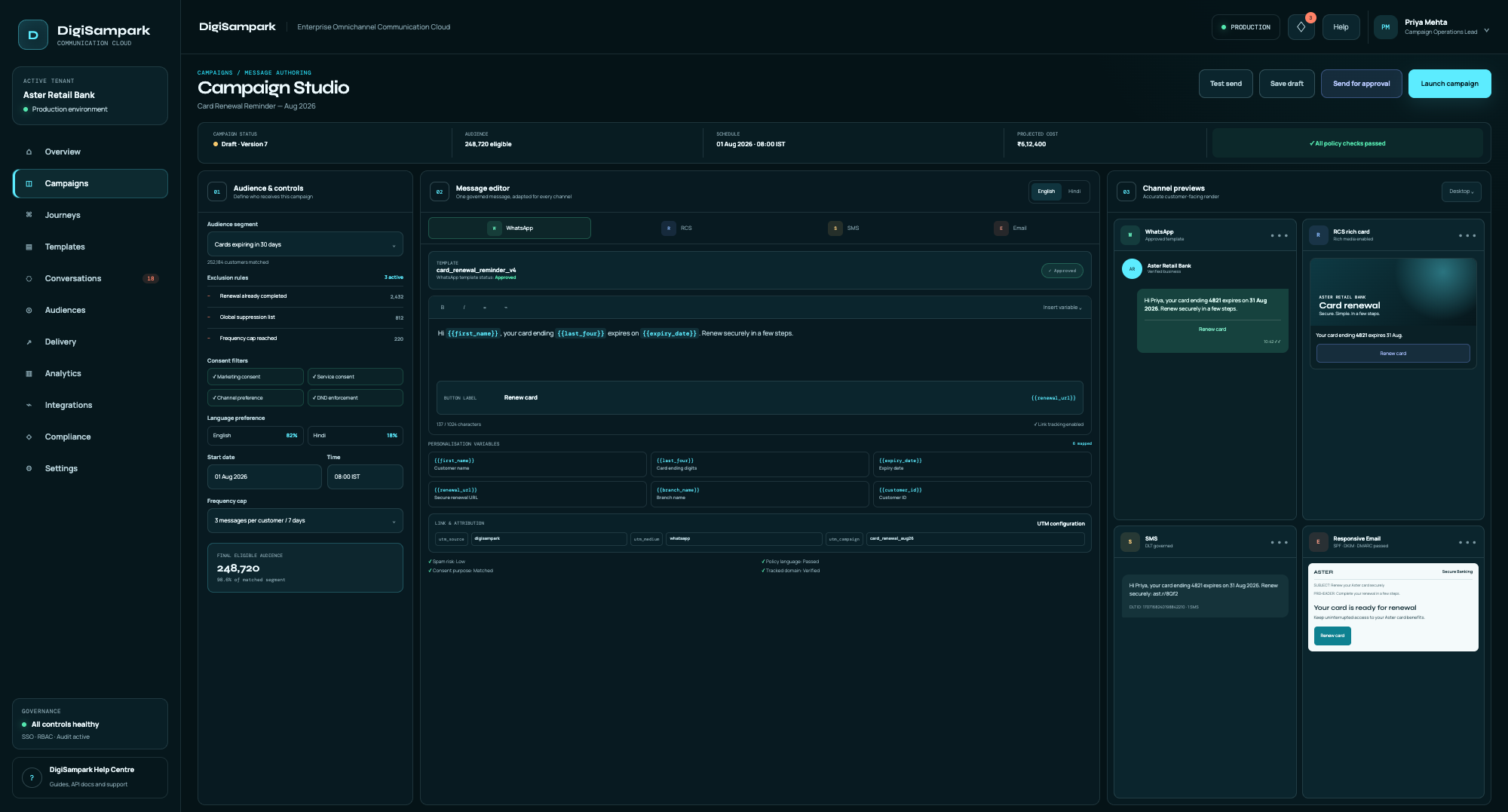Expand the Priya Mehta user menu
The height and width of the screenshot is (812, 1508).
click(x=1432, y=27)
